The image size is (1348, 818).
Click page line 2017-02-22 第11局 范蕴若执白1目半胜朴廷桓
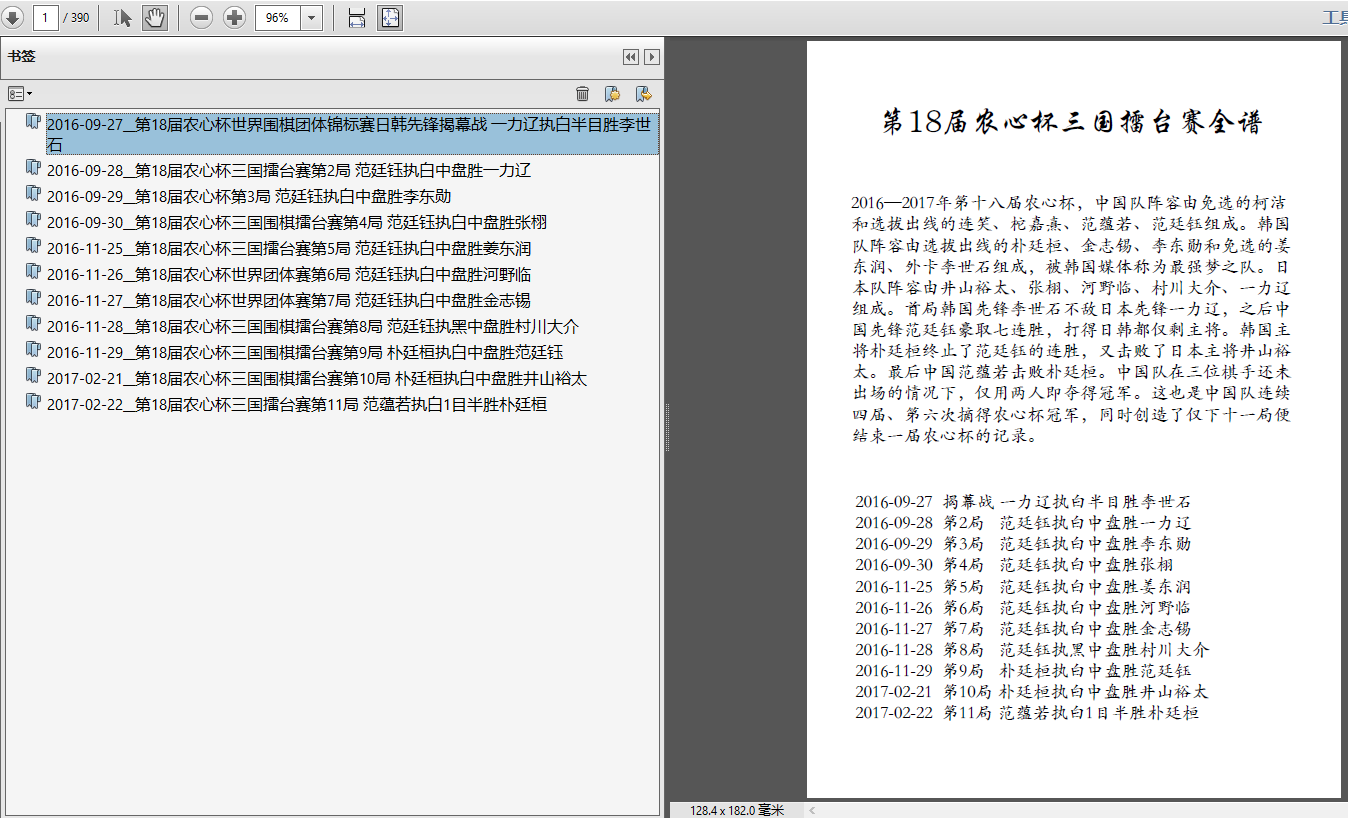click(1027, 712)
